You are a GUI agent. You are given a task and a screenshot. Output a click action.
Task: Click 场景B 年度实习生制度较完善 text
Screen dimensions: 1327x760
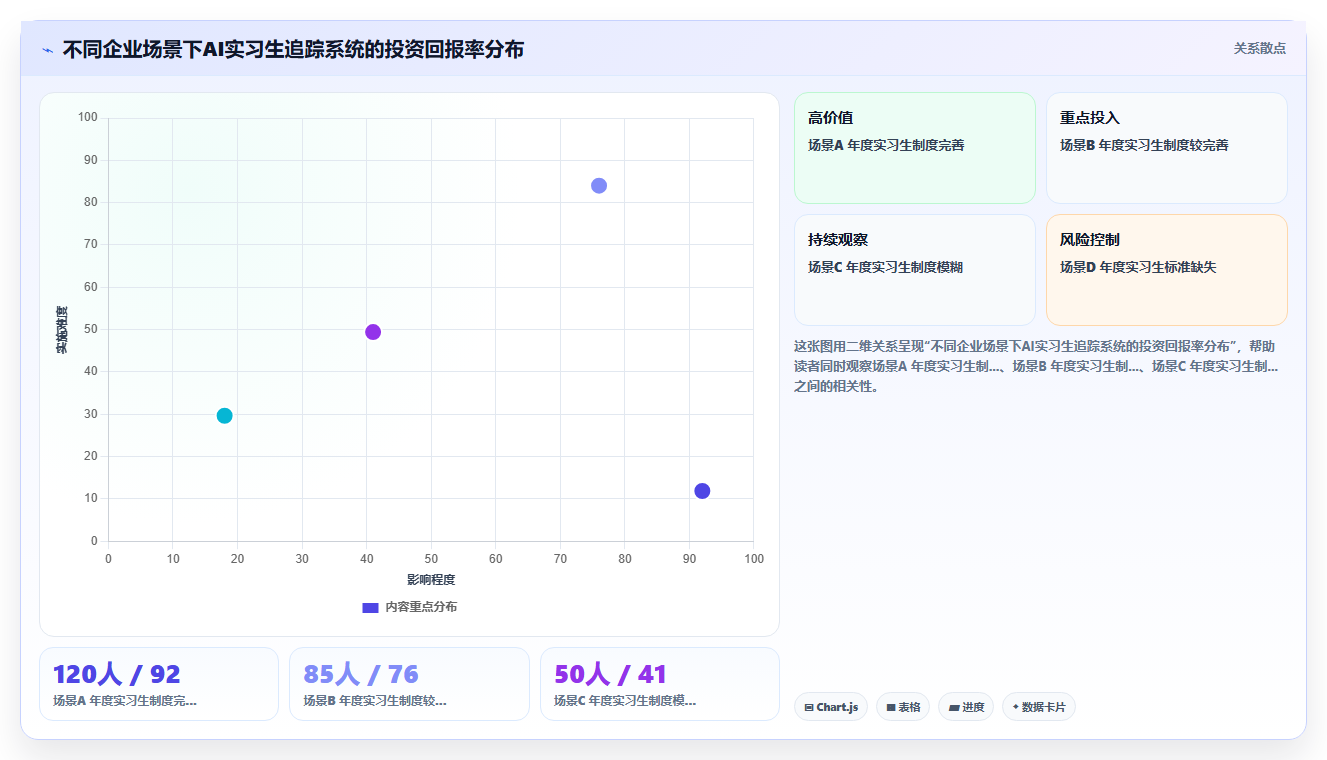(x=1144, y=145)
